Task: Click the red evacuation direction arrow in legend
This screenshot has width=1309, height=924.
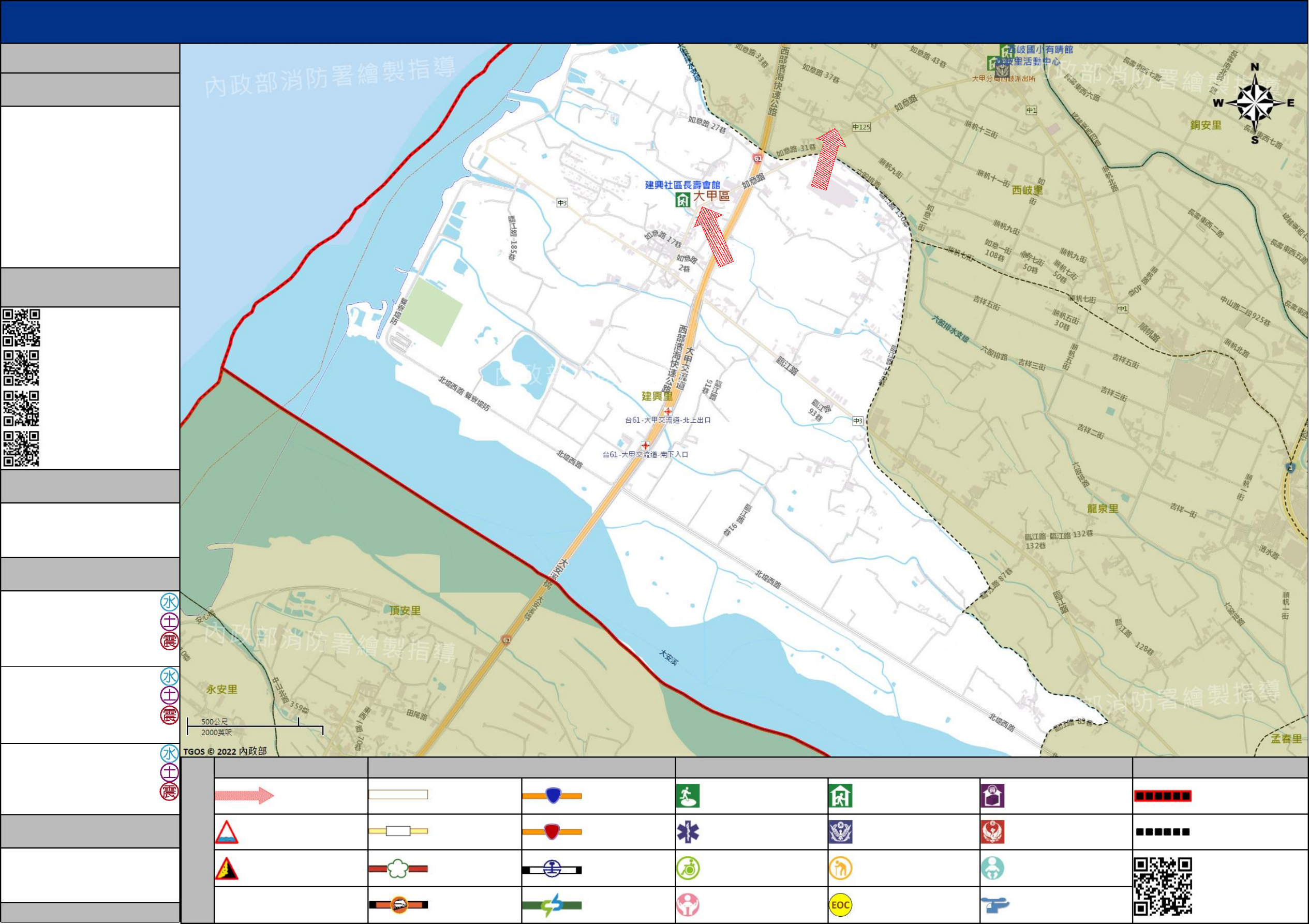Action: click(245, 795)
